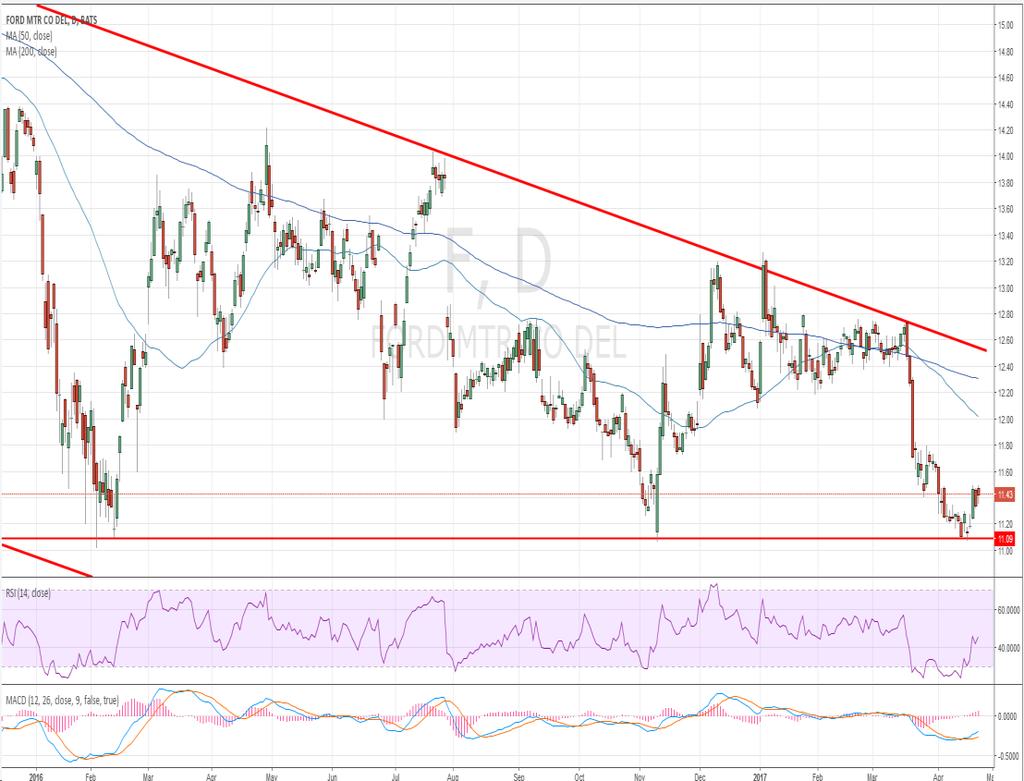Click the red 11.43 current price tag

click(x=1005, y=494)
